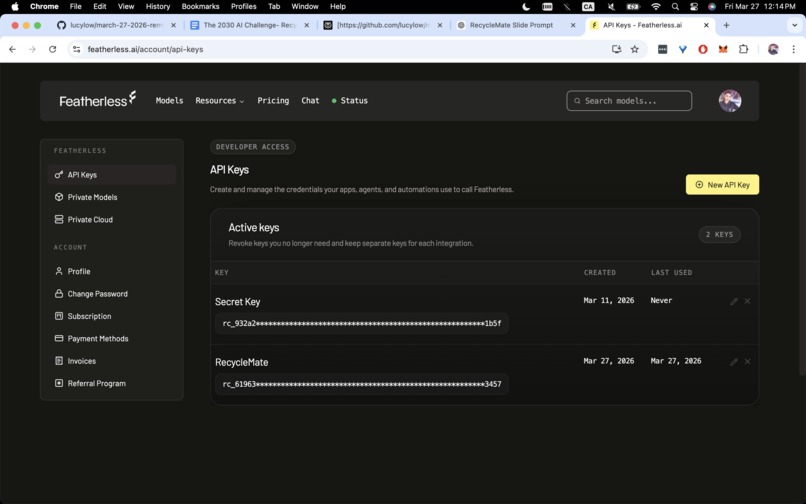Click the install app icon in address bar
Screen dimensions: 806x504
coord(616,49)
